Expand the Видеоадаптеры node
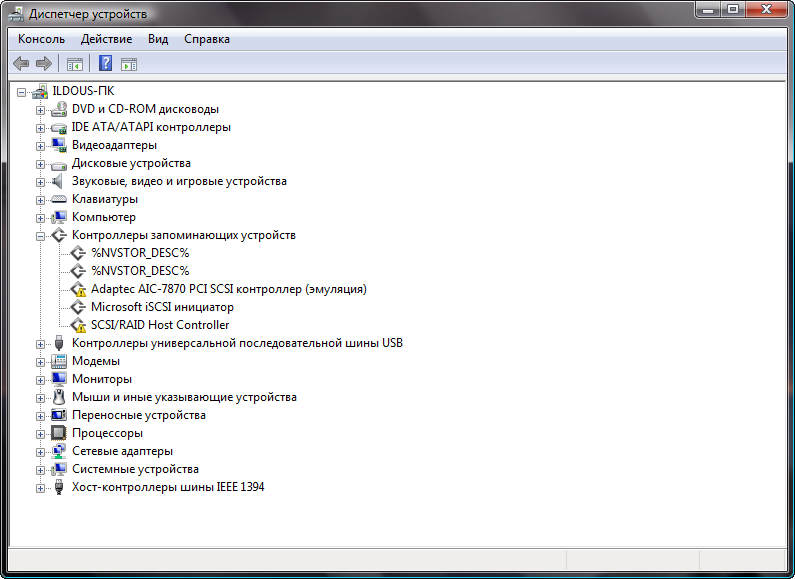 (x=41, y=145)
